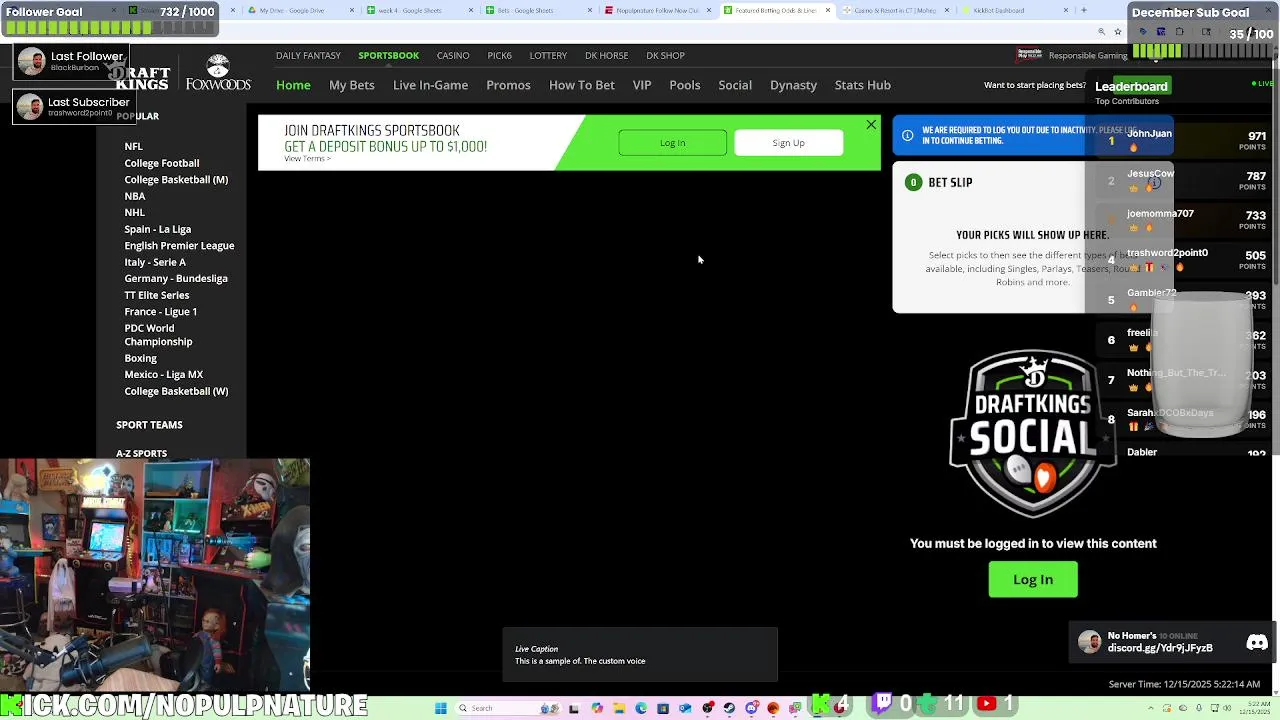Viewport: 1280px width, 720px height.
Task: Open the Foxwoods logo link
Action: click(218, 73)
